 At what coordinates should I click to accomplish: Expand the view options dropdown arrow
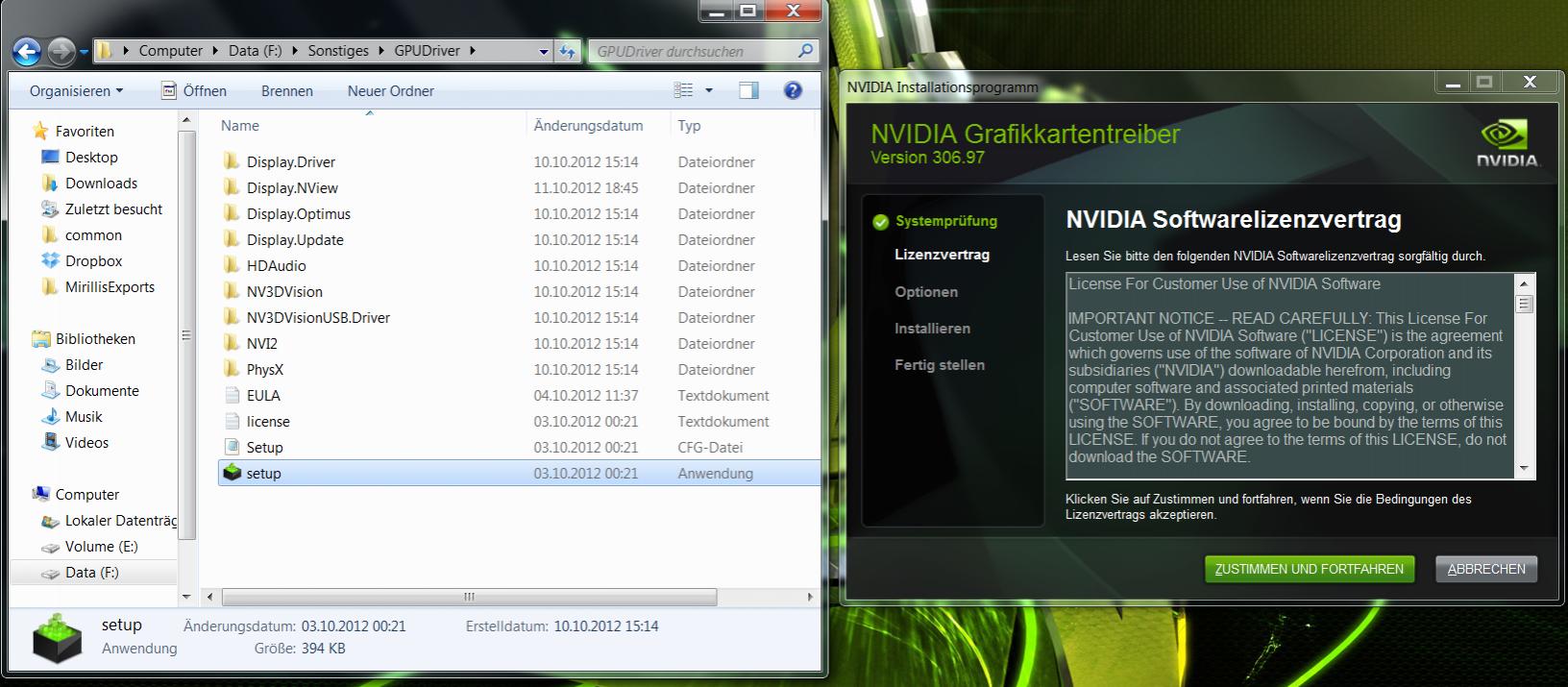click(709, 90)
